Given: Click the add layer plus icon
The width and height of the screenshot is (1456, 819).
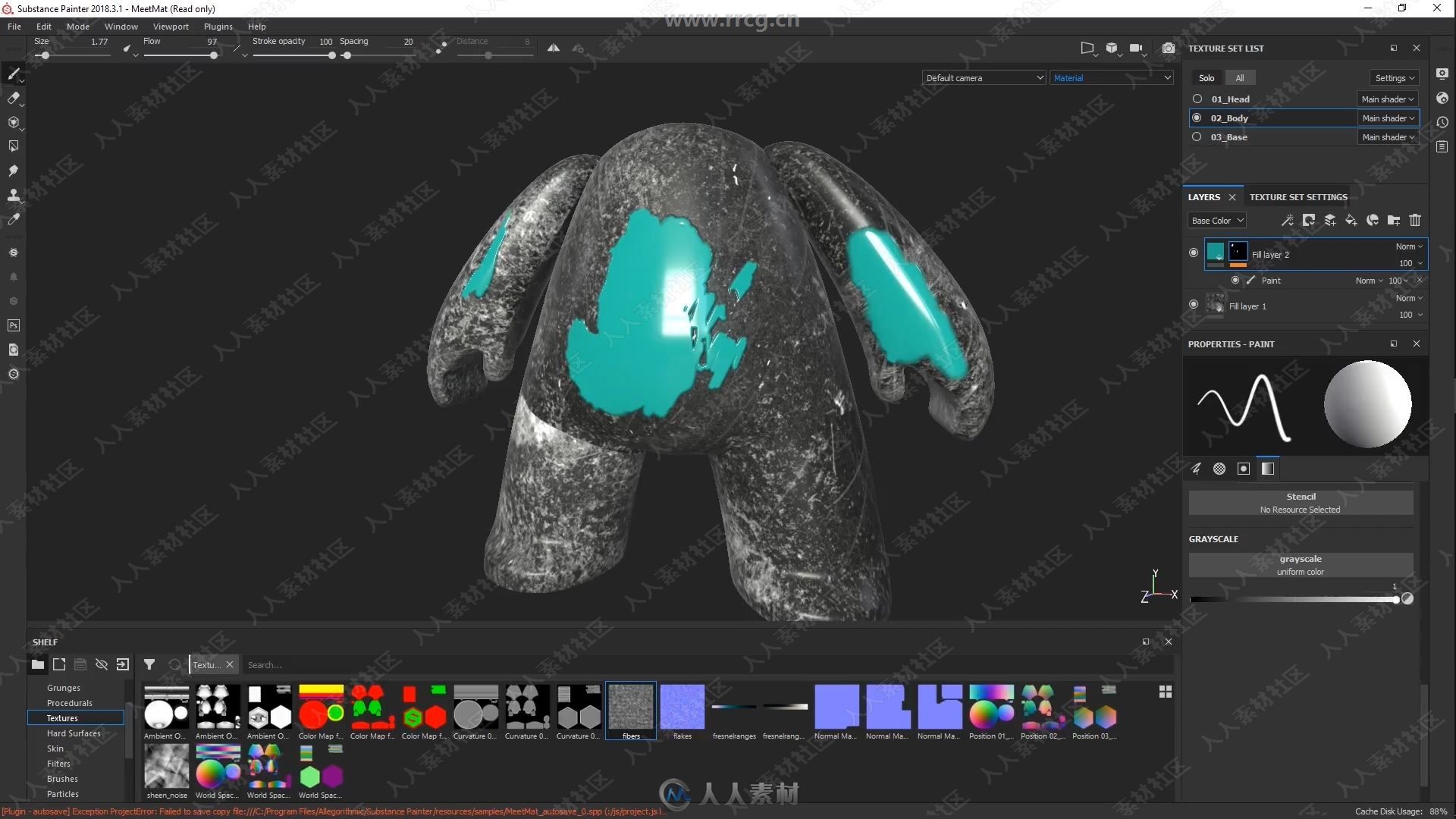Looking at the screenshot, I should coord(1331,220).
